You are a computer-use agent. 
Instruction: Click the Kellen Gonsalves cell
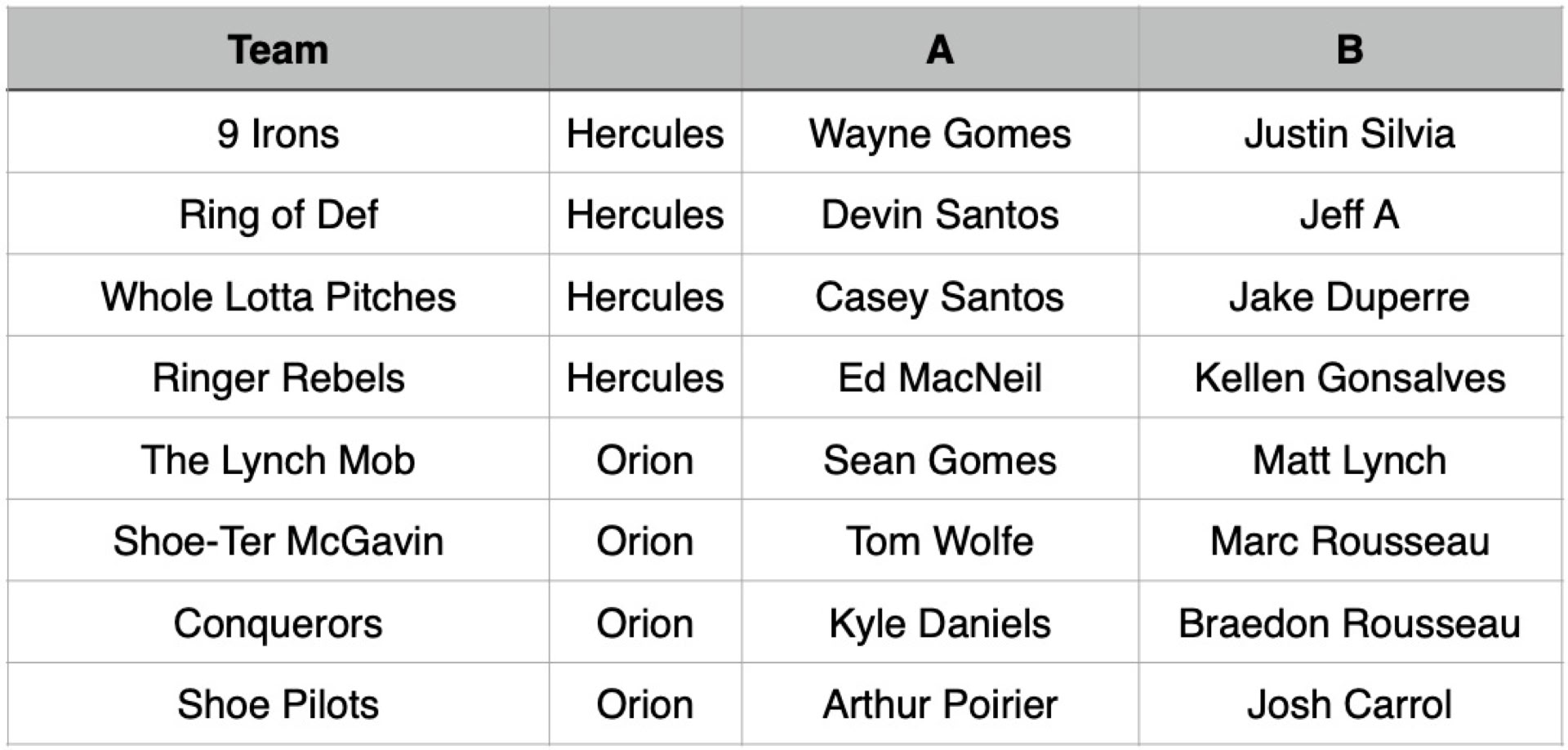[x=1349, y=378]
